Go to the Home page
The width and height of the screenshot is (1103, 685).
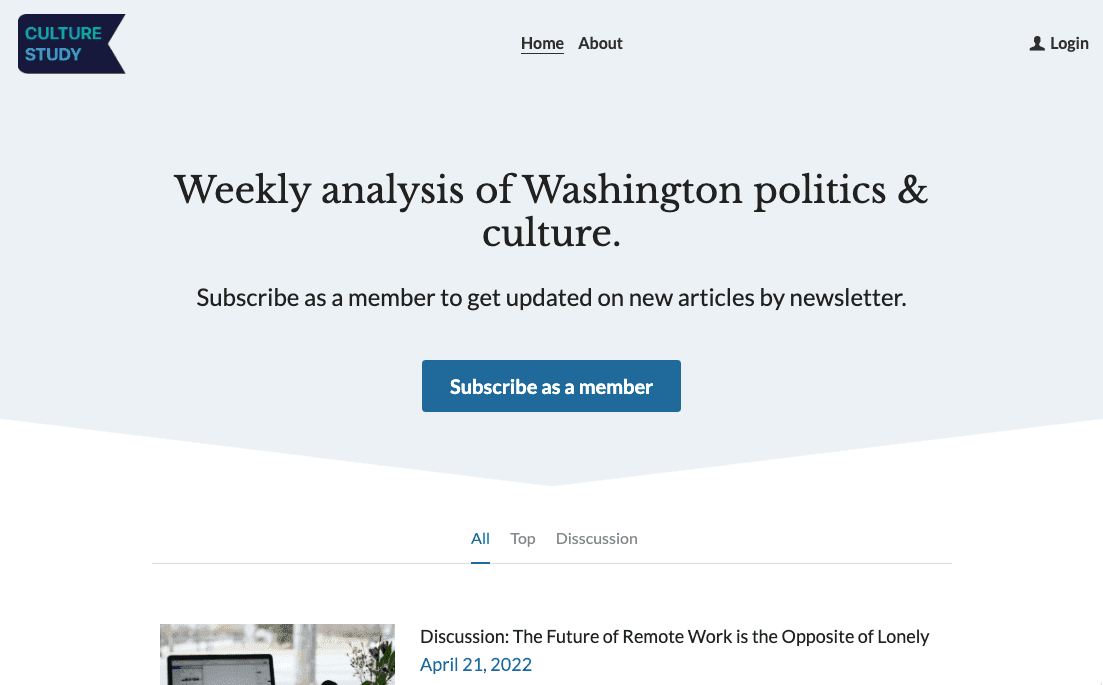tap(542, 43)
